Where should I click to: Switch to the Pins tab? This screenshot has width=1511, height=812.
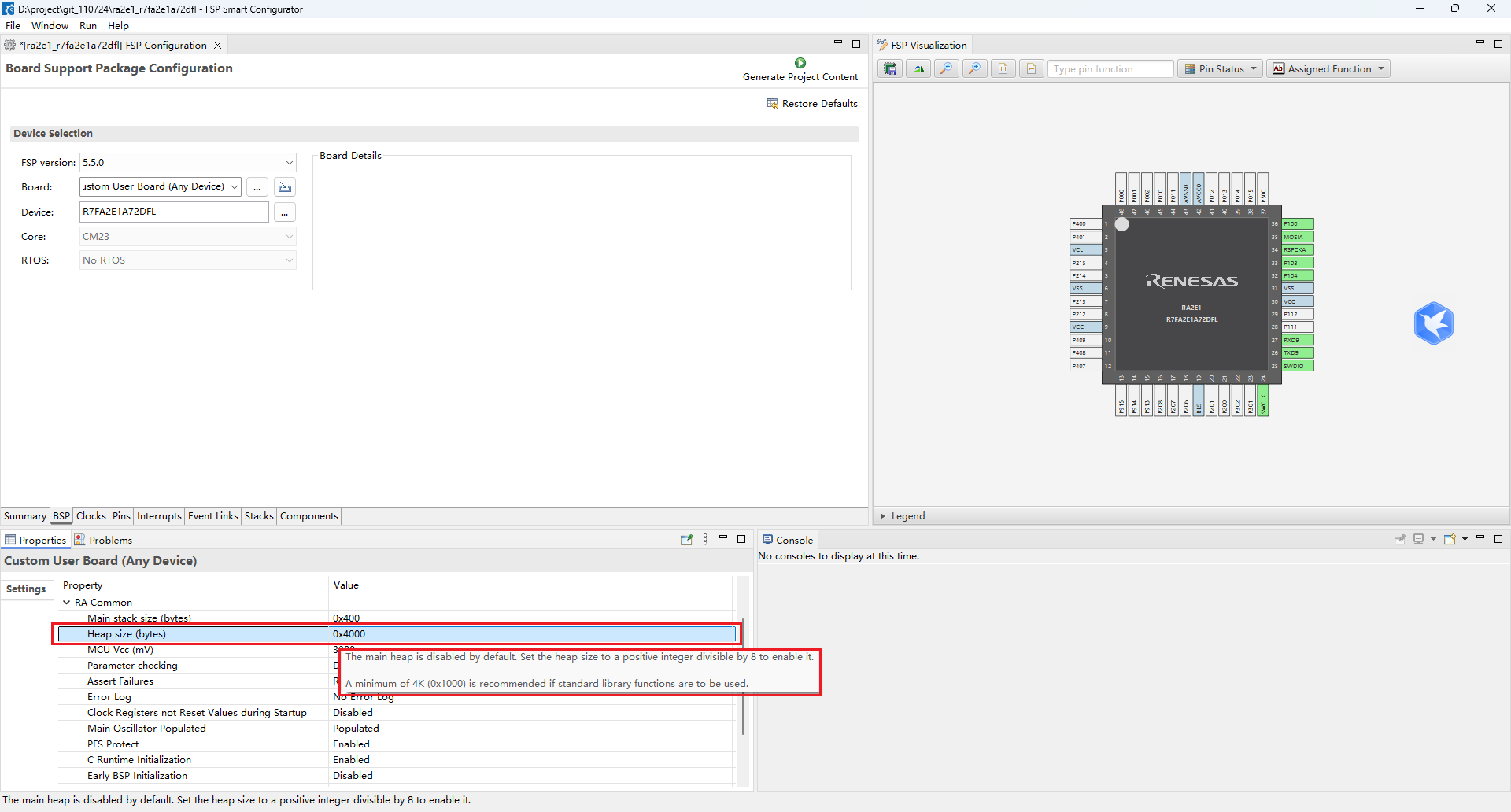[121, 516]
